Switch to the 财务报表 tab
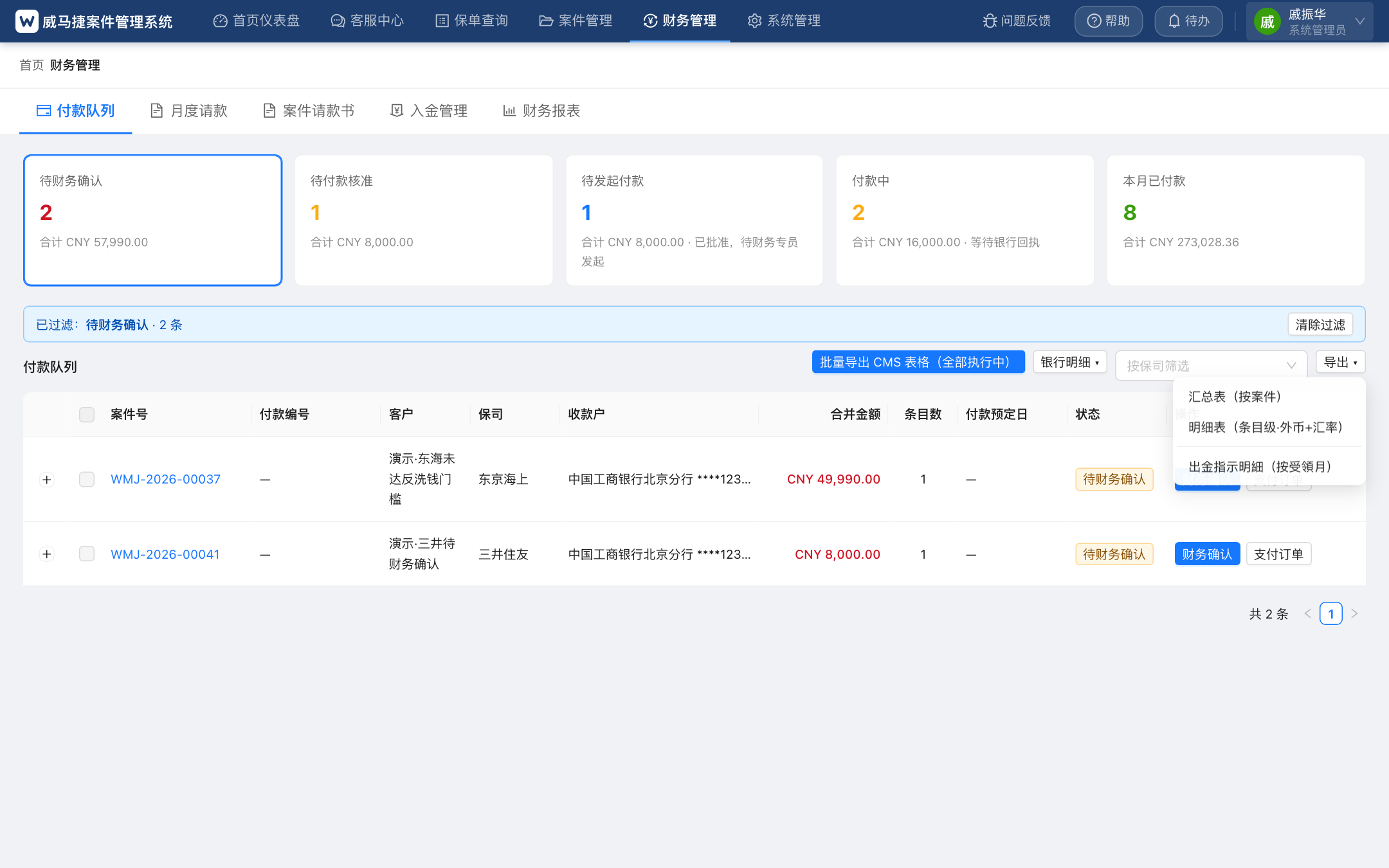Screen dimensions: 1389x868 point(541,111)
